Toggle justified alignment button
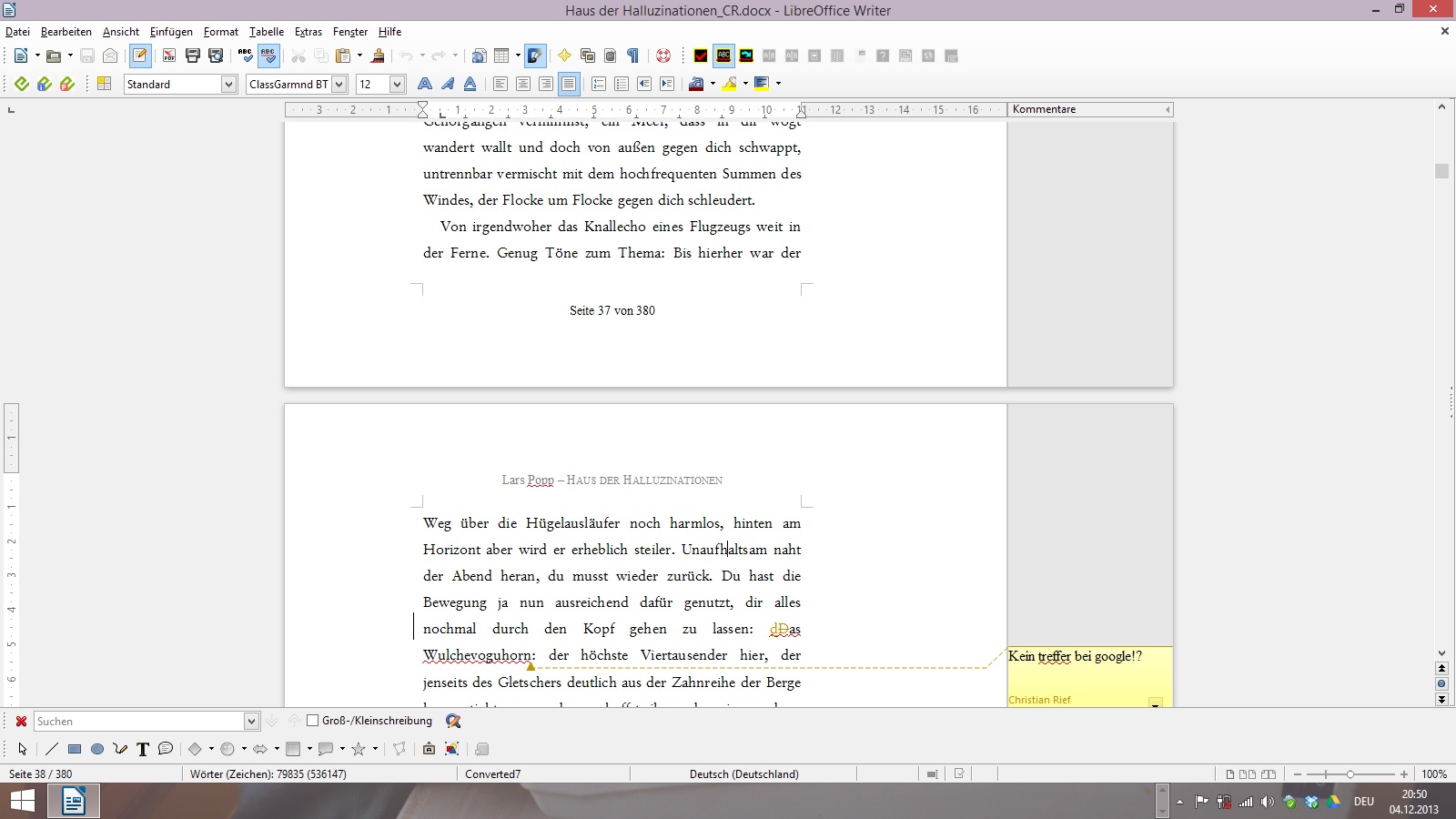Image resolution: width=1456 pixels, height=819 pixels. click(569, 84)
